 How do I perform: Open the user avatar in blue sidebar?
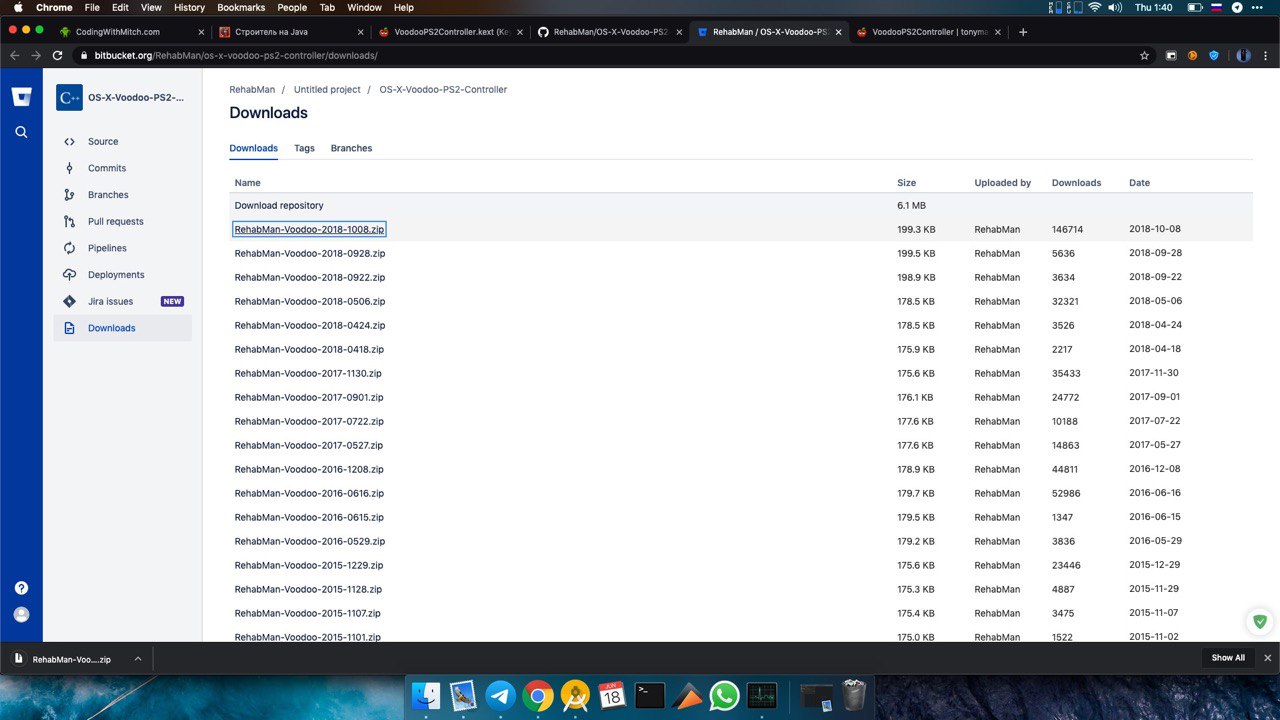(x=21, y=615)
